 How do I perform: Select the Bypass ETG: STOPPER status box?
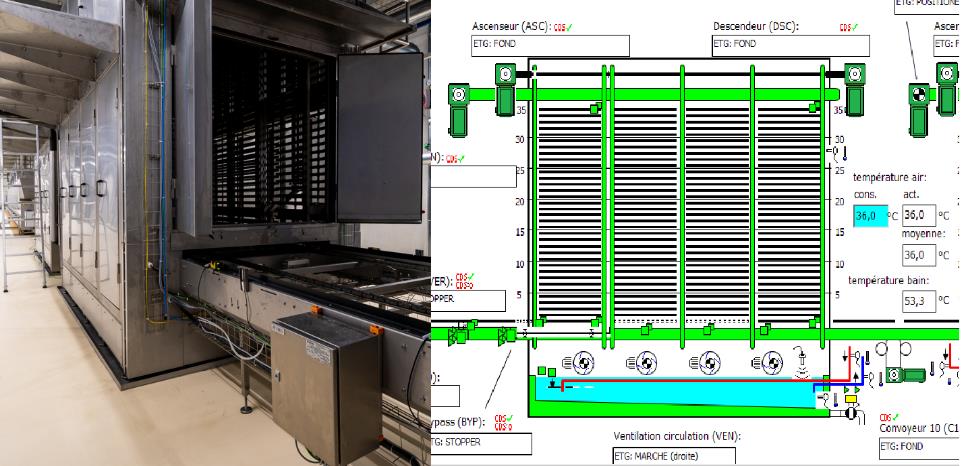tap(480, 443)
